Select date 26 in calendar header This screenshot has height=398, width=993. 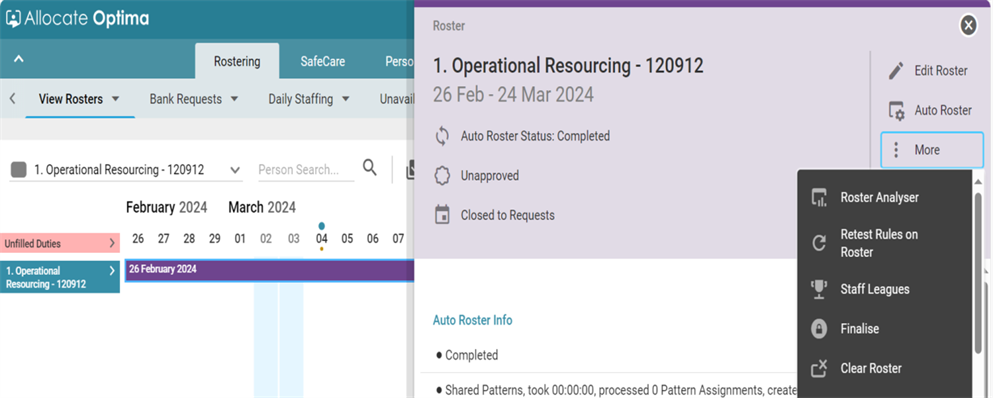(x=138, y=239)
